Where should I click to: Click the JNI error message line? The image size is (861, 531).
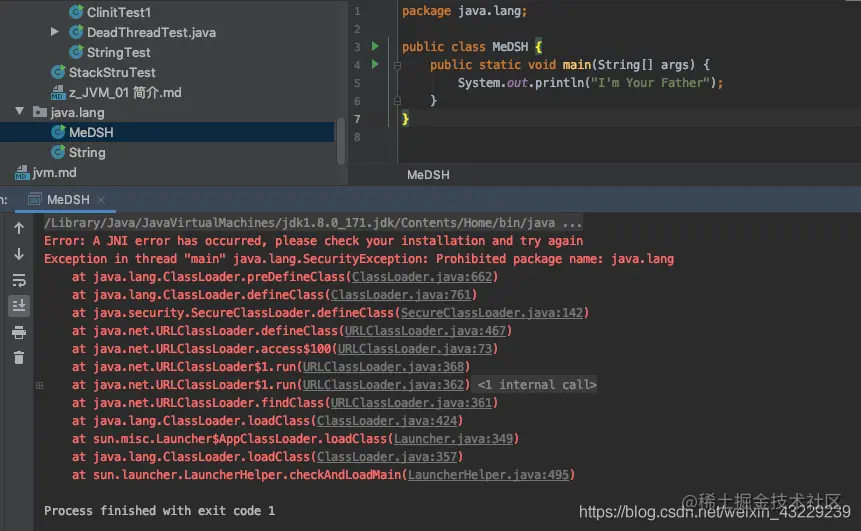point(314,241)
